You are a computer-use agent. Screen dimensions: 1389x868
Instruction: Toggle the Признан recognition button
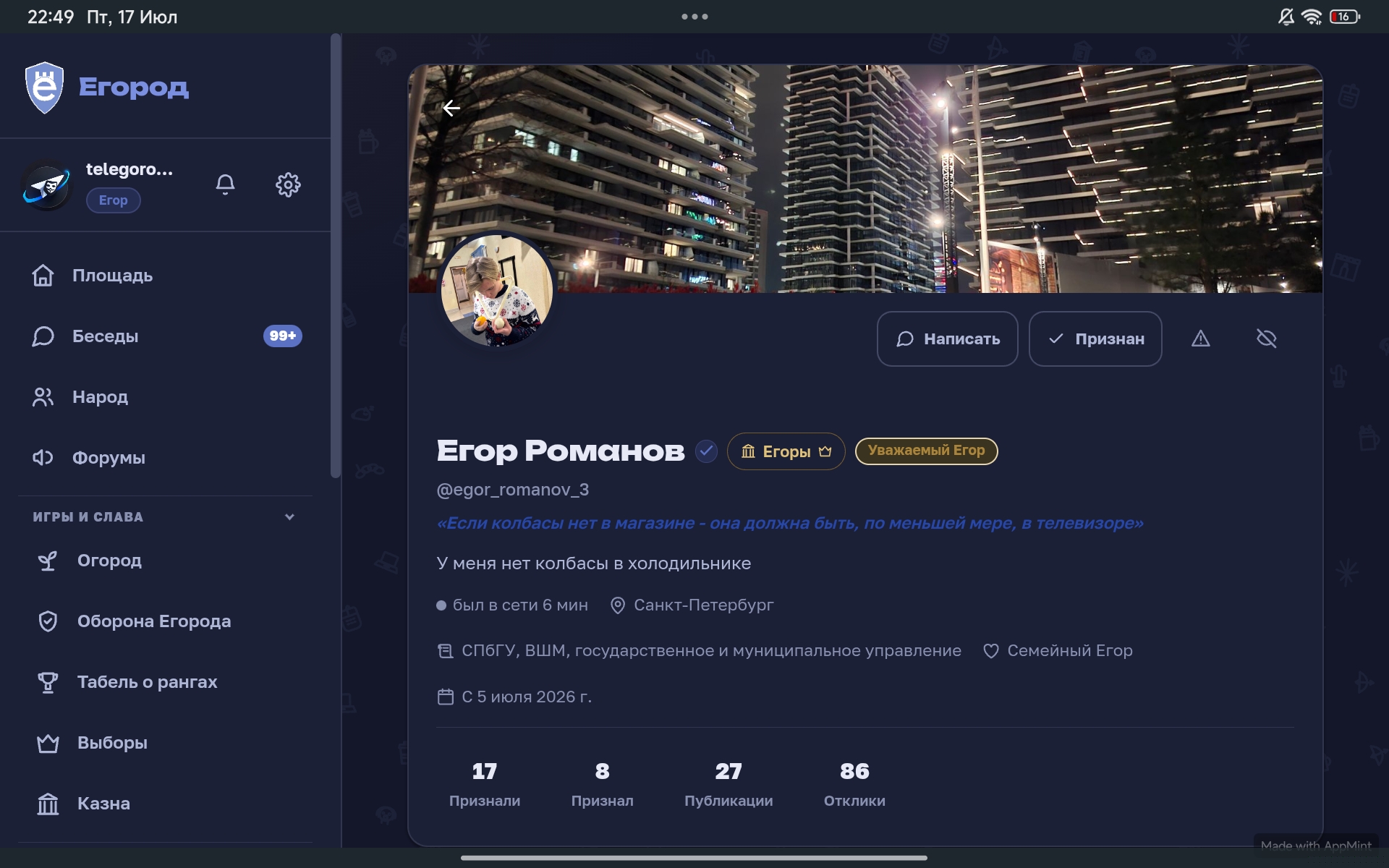(1095, 339)
